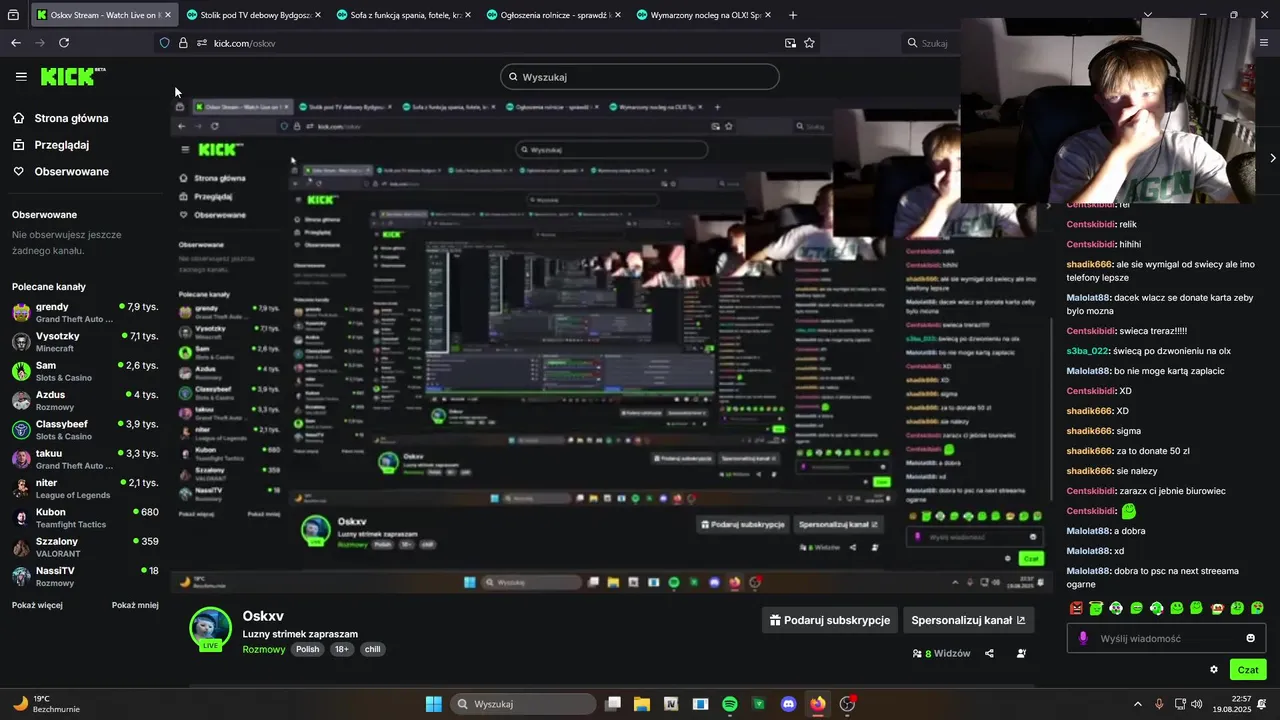Screen dimensions: 1280x720
Task: Open the Rozmowy category link
Action: pyautogui.click(x=264, y=649)
